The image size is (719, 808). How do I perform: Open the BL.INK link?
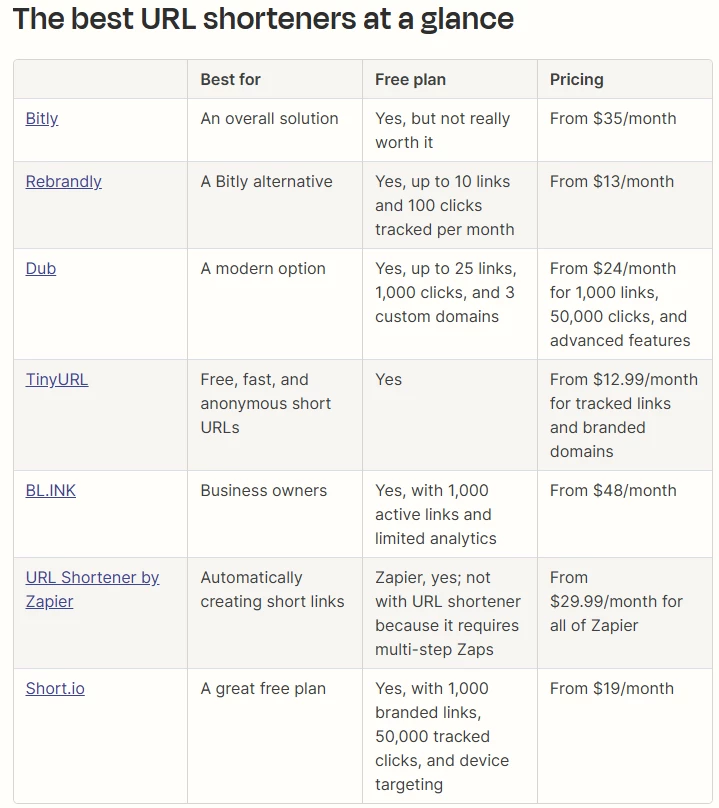pyautogui.click(x=51, y=490)
